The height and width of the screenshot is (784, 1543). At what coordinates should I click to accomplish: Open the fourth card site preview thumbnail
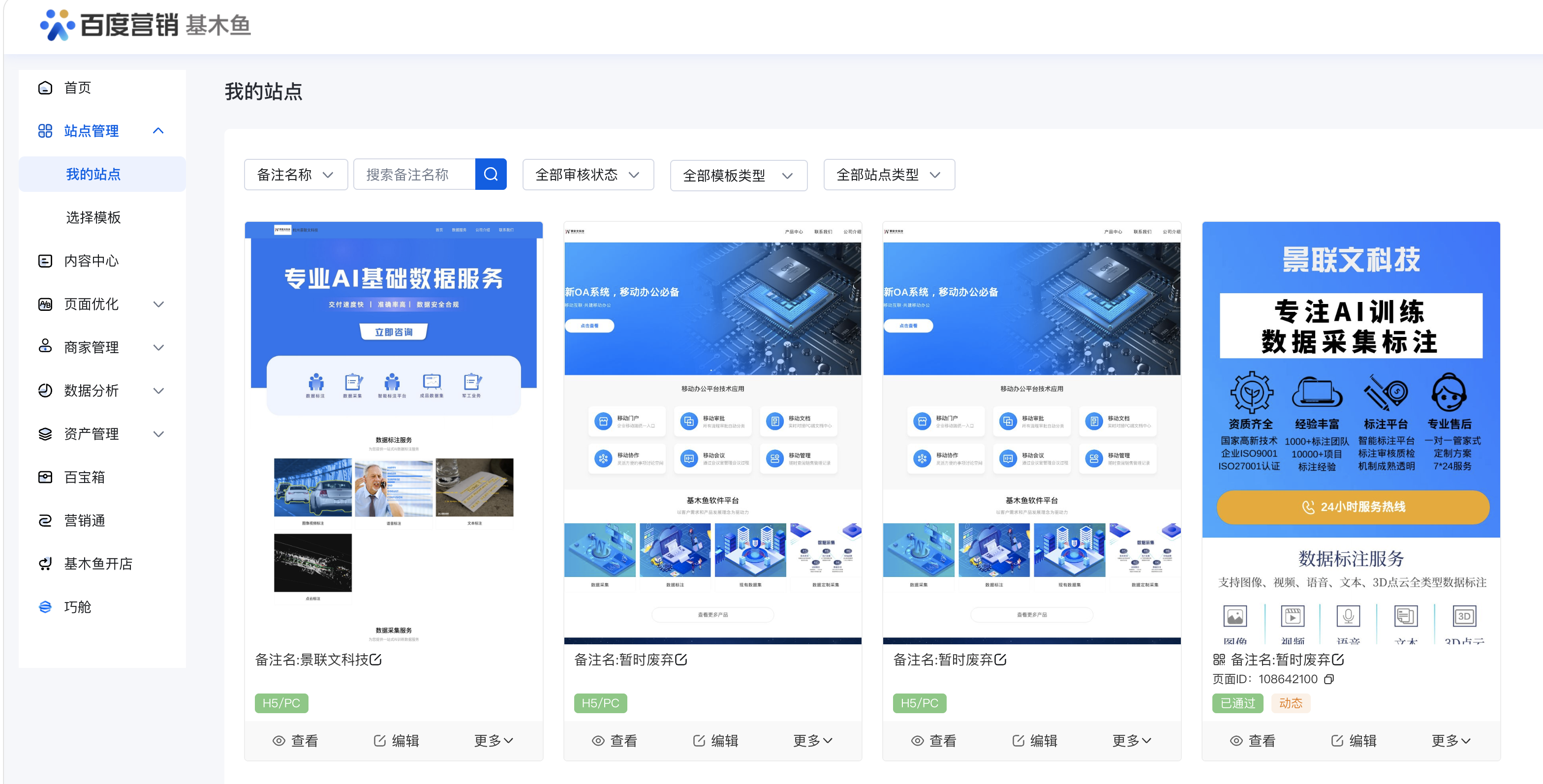click(x=1351, y=432)
